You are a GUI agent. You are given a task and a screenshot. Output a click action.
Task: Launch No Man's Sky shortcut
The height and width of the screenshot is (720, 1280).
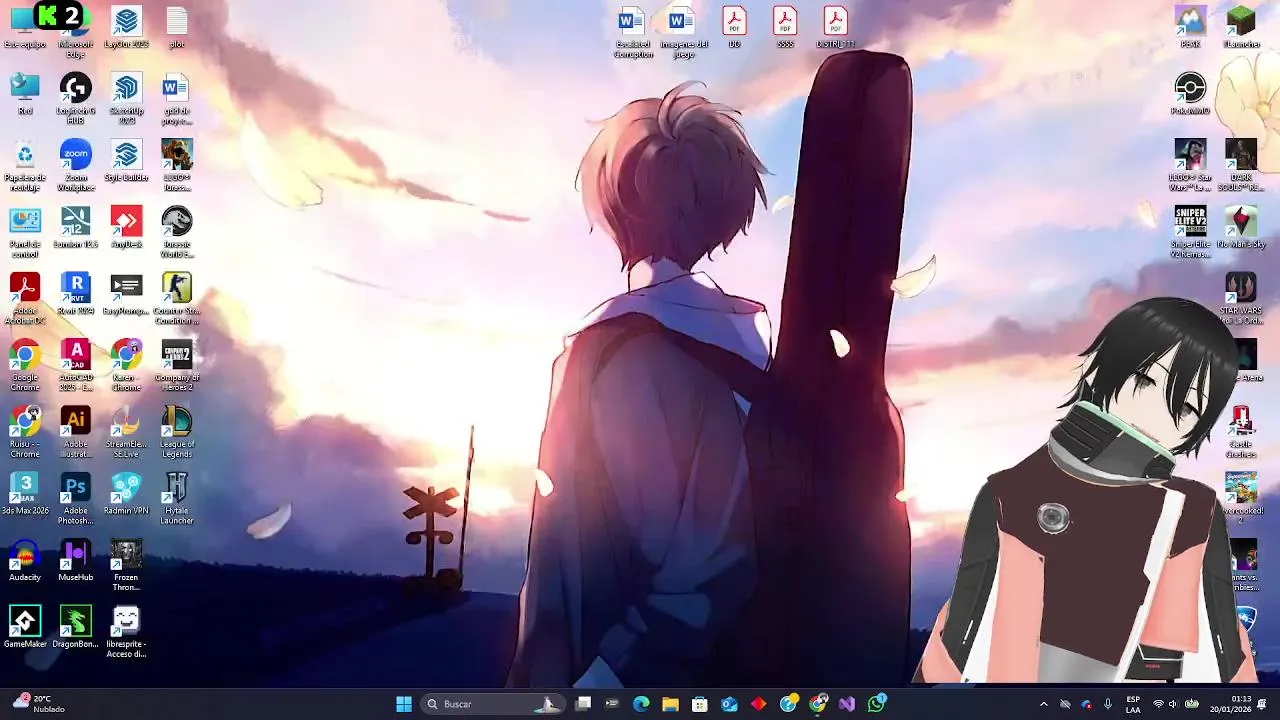tap(1241, 227)
